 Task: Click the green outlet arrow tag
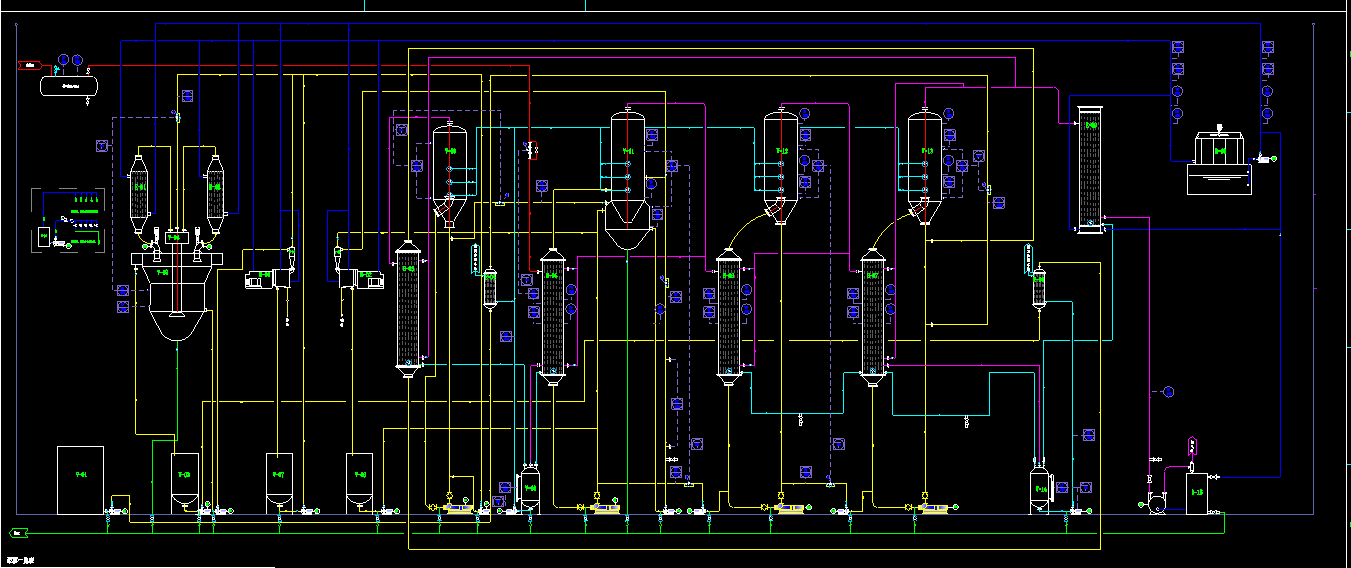click(17, 532)
